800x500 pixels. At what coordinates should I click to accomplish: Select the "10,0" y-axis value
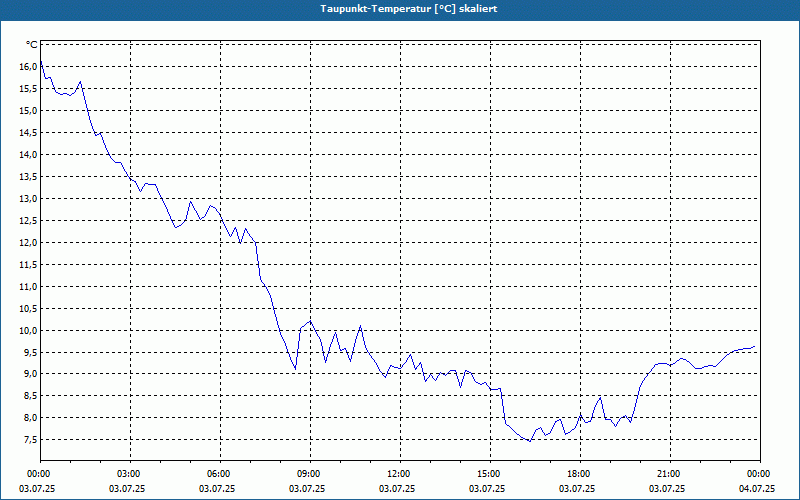29,330
